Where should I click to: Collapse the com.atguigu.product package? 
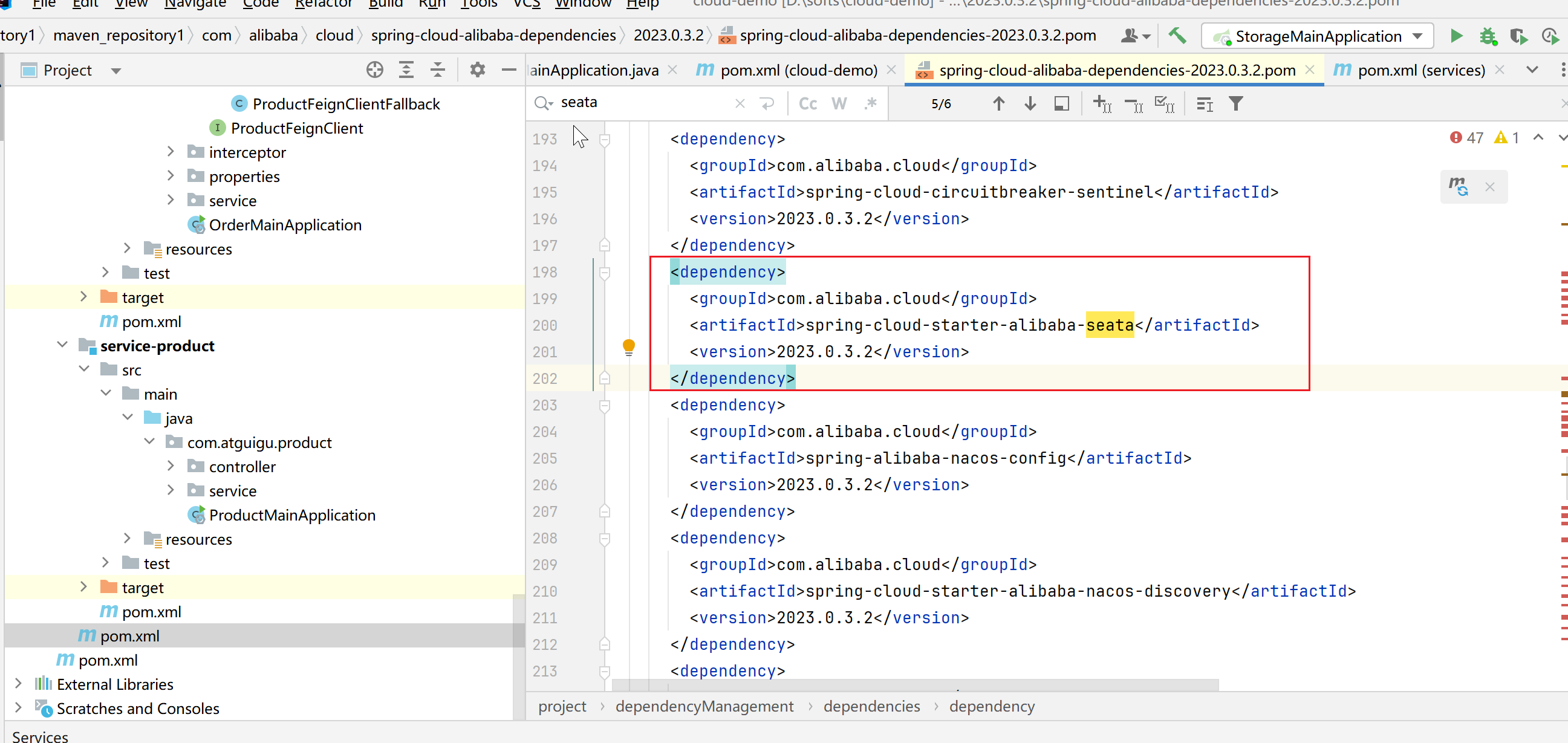point(149,441)
